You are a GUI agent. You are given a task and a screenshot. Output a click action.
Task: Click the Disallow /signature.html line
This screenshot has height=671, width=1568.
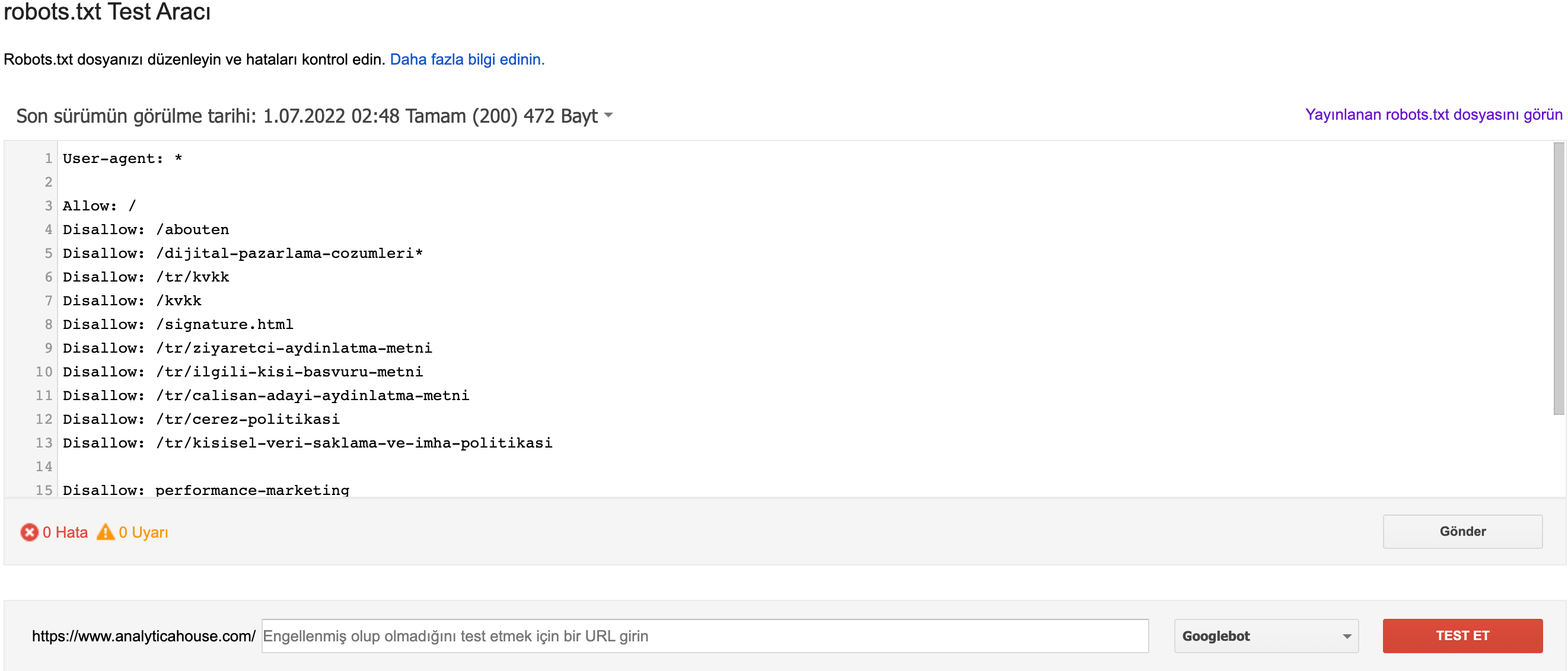178,324
